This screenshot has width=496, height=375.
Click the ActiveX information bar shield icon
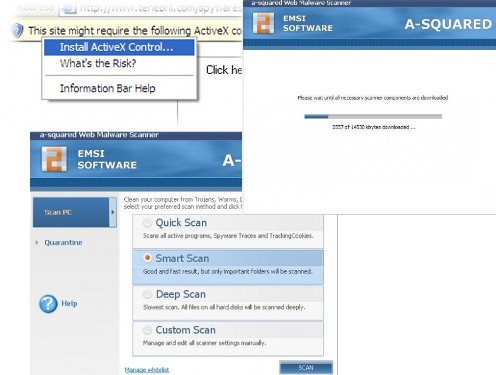(17, 30)
